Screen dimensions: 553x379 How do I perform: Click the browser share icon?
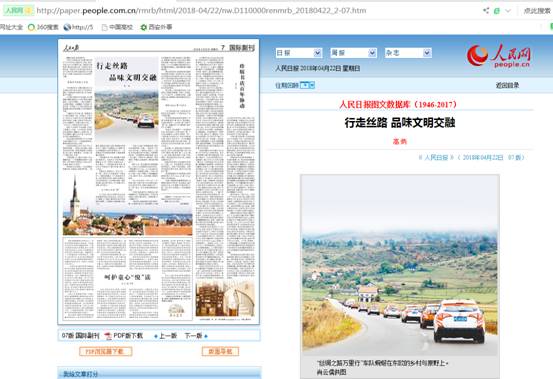coord(486,11)
